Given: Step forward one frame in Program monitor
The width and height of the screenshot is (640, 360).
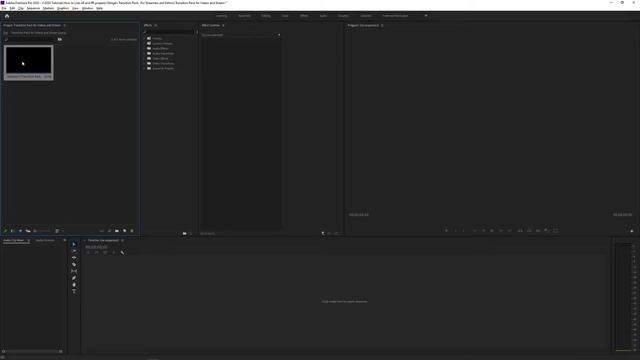Looking at the screenshot, I should click(x=501, y=231).
